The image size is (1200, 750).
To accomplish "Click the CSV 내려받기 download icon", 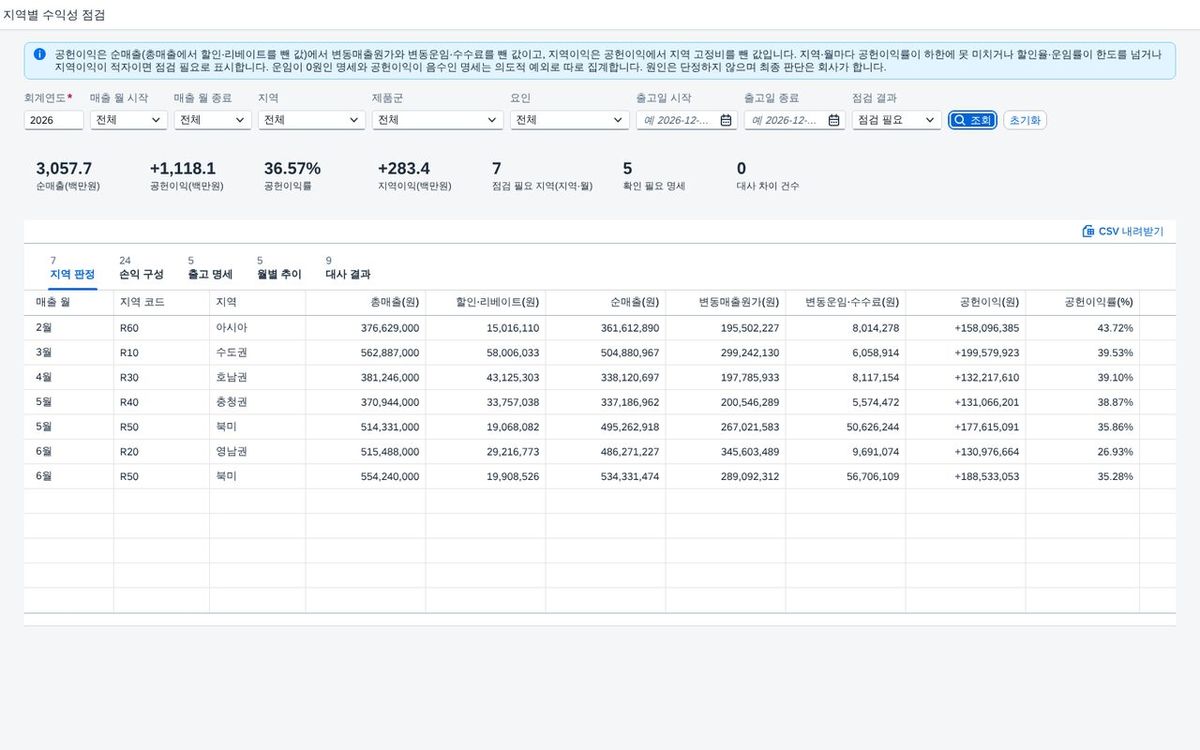I will [x=1088, y=231].
